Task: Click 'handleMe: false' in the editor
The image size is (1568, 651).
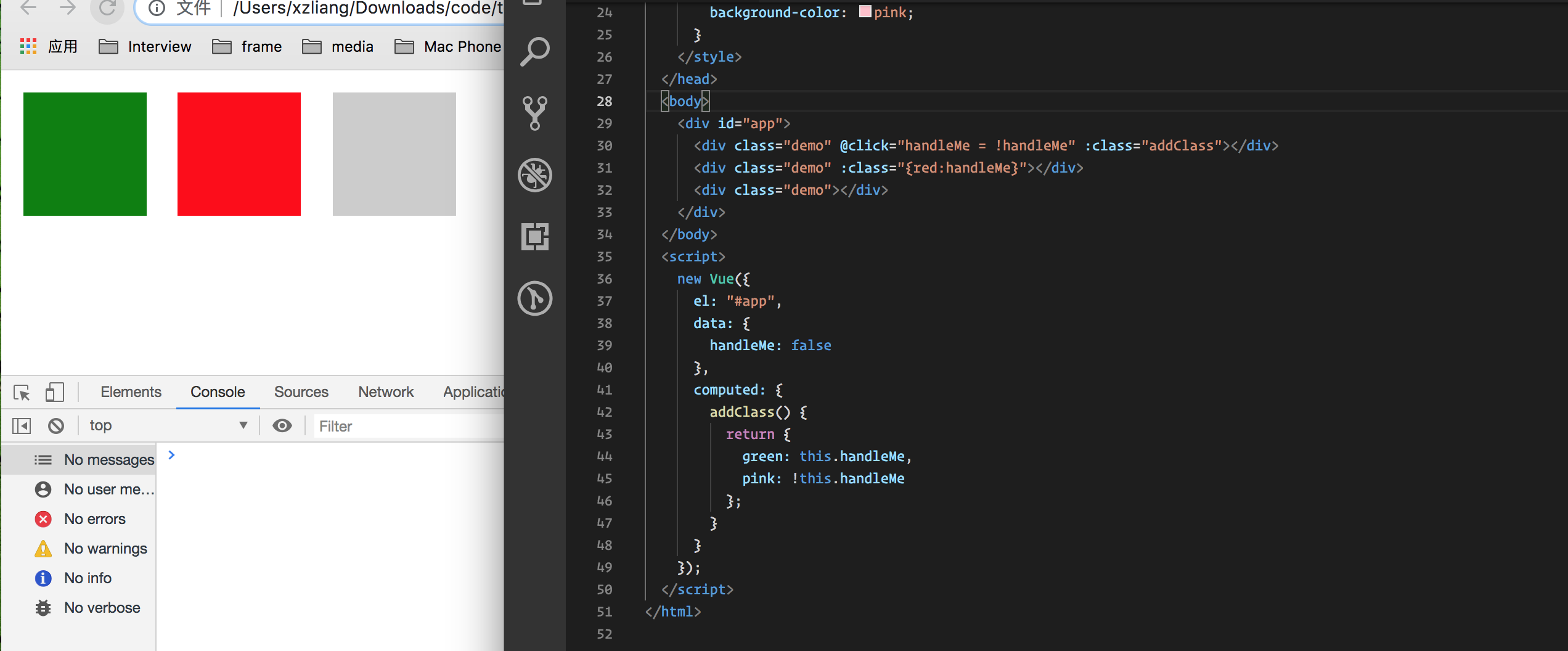Action: [770, 345]
